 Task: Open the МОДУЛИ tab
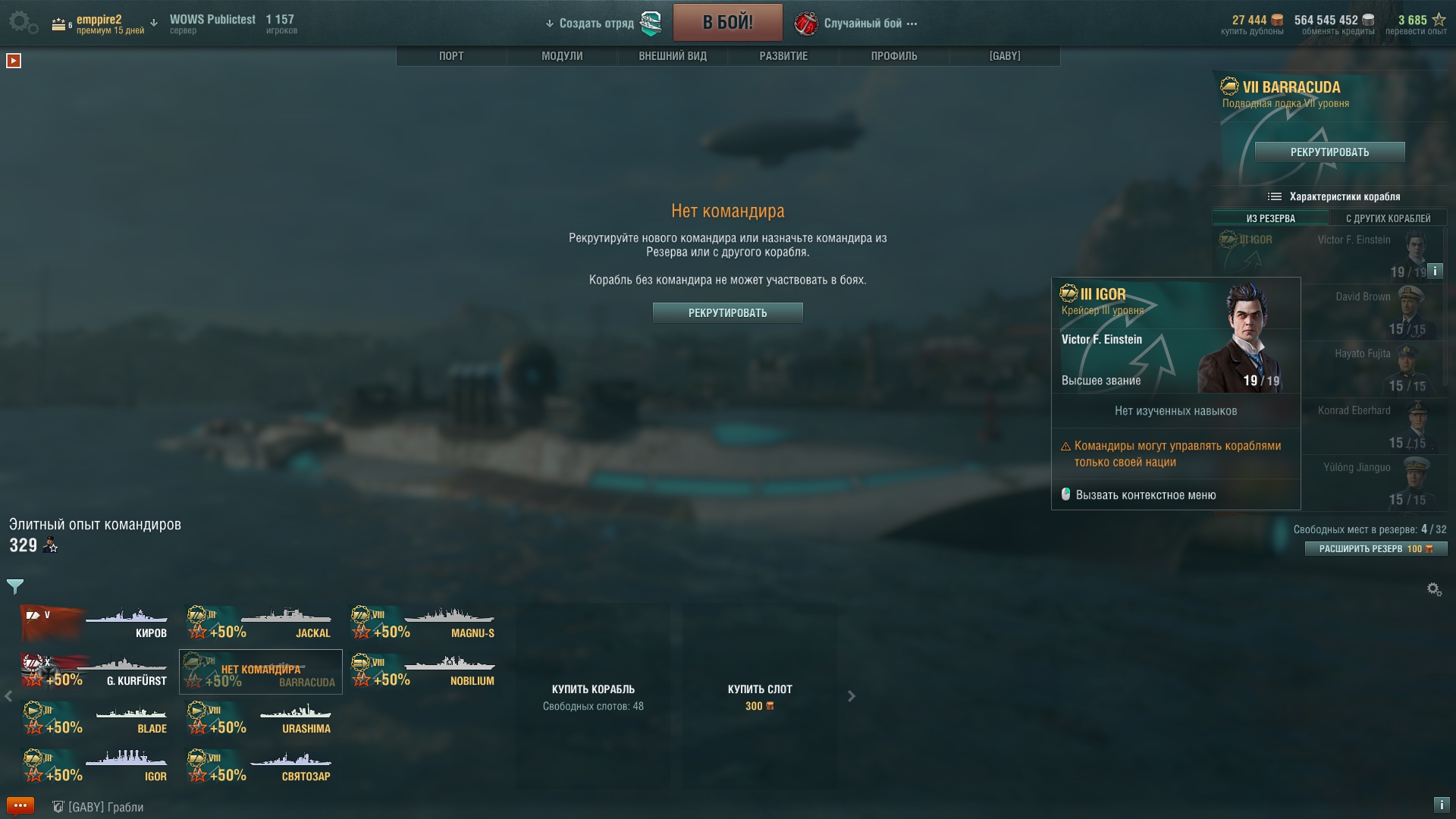pos(562,56)
